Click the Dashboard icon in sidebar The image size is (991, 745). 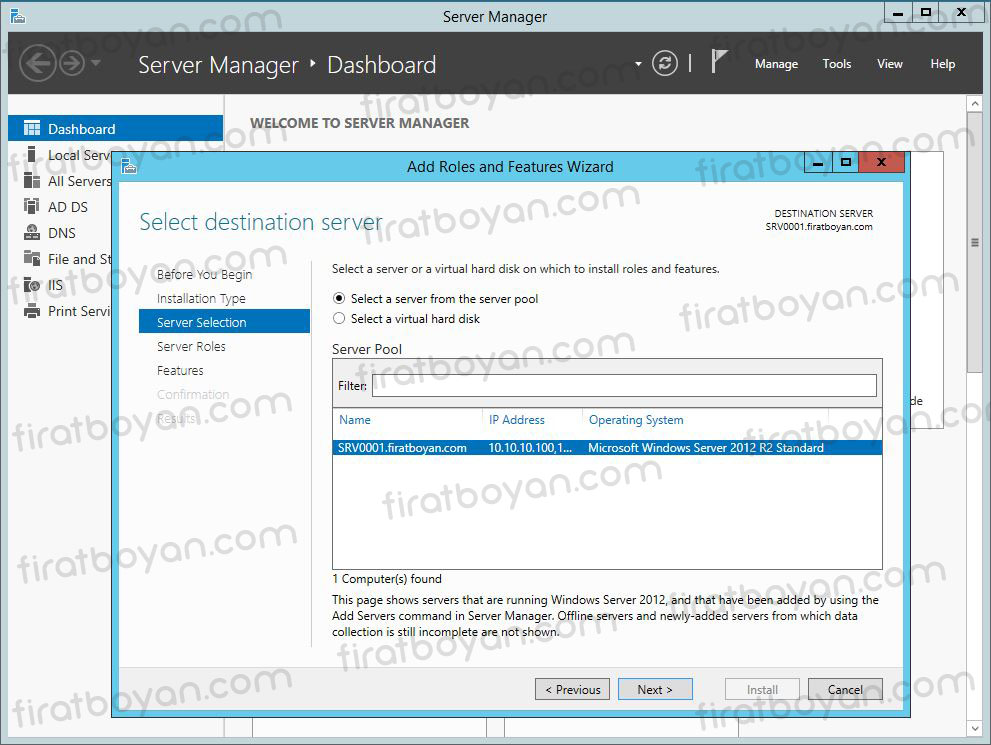[x=32, y=128]
